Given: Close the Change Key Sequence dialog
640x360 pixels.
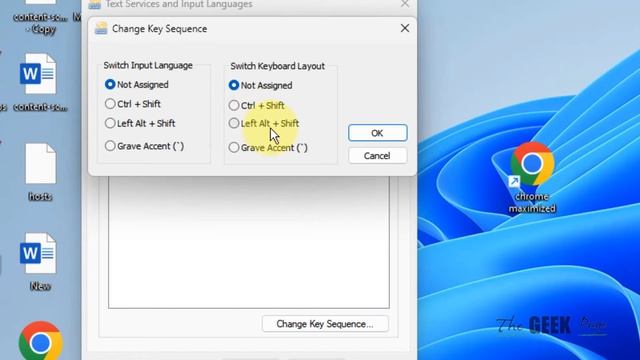Looking at the screenshot, I should 404,28.
